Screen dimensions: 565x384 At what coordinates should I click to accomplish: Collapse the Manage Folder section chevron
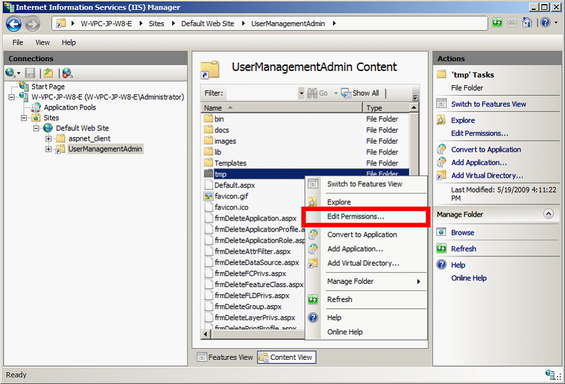point(548,214)
